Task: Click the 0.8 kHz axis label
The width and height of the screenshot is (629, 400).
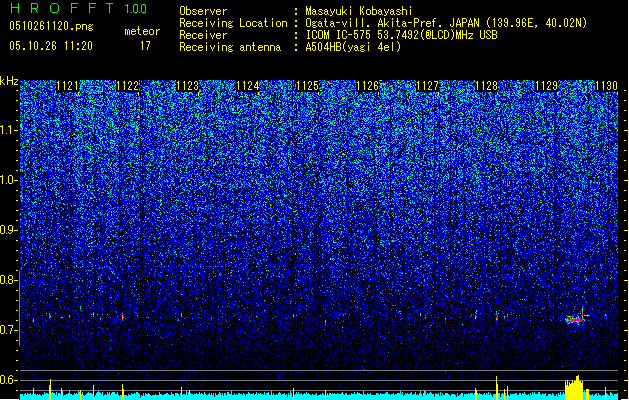Action: 8,280
